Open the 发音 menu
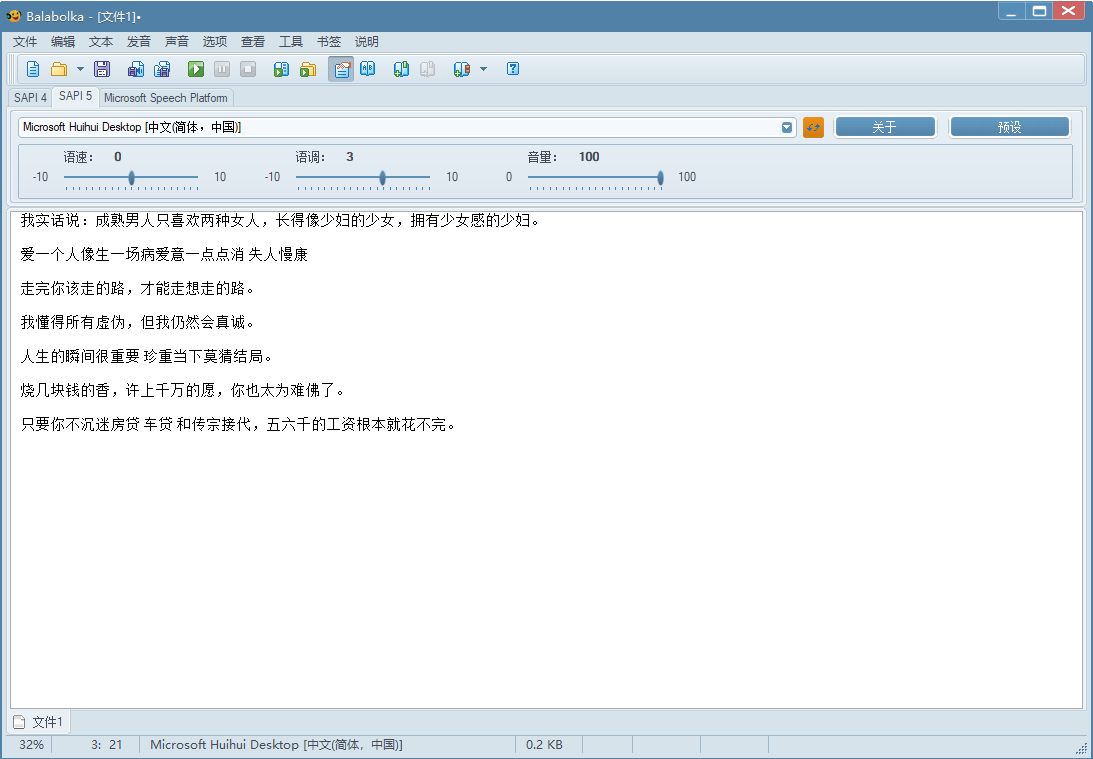The height and width of the screenshot is (759, 1093). 139,42
